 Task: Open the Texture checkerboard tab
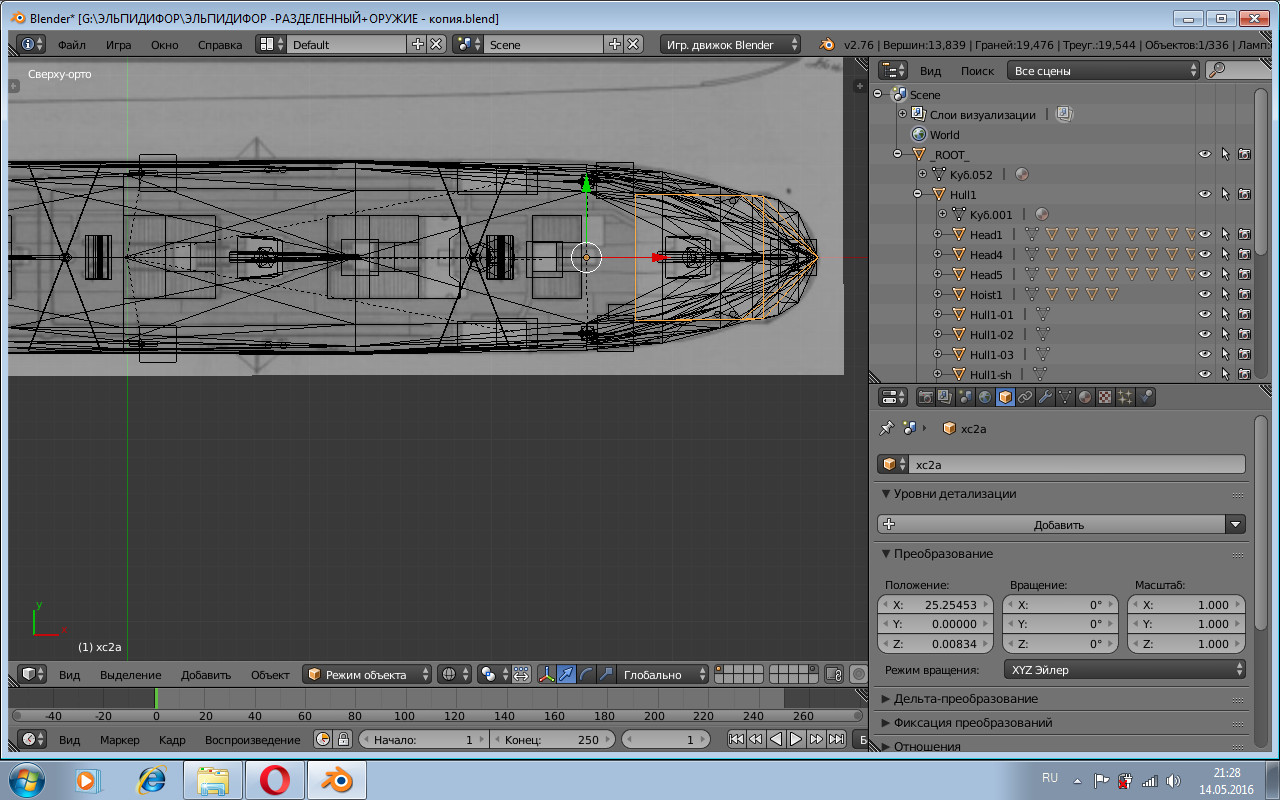[1105, 397]
